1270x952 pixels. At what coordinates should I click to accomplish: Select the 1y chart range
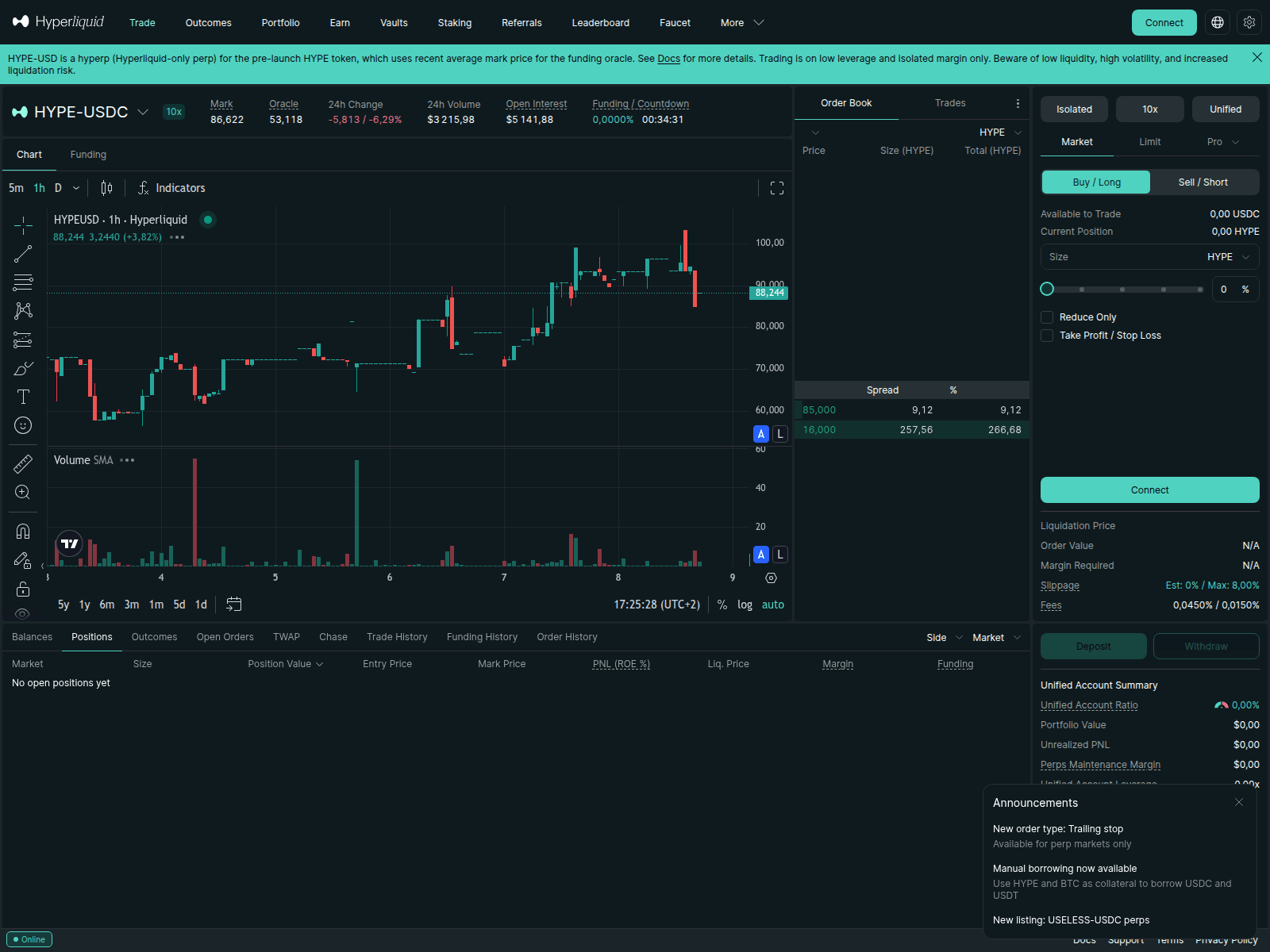pyautogui.click(x=85, y=605)
